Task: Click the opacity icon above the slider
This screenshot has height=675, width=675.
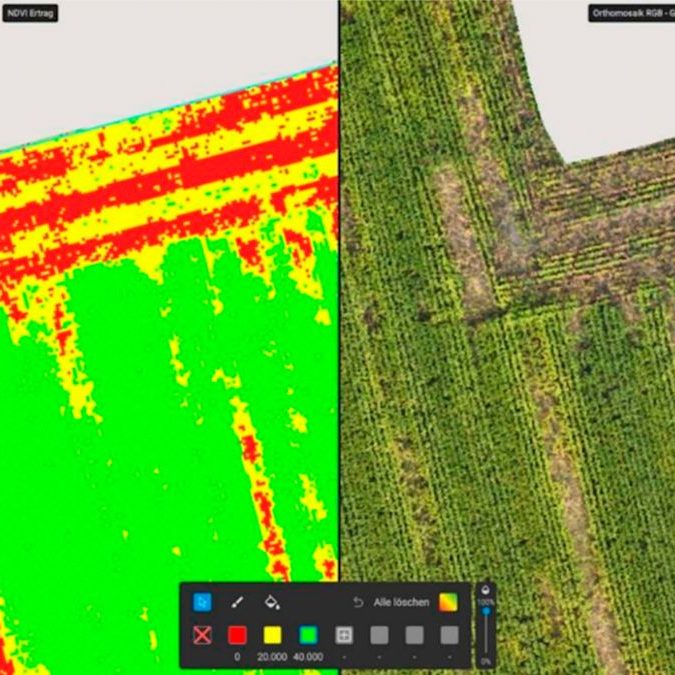Action: tap(486, 590)
